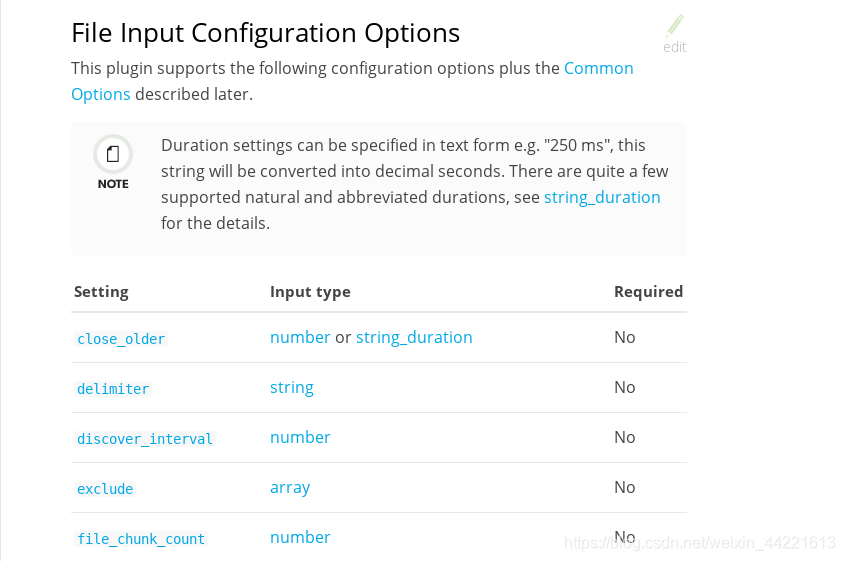Click the string input type link
Image resolution: width=845 pixels, height=561 pixels.
point(292,387)
